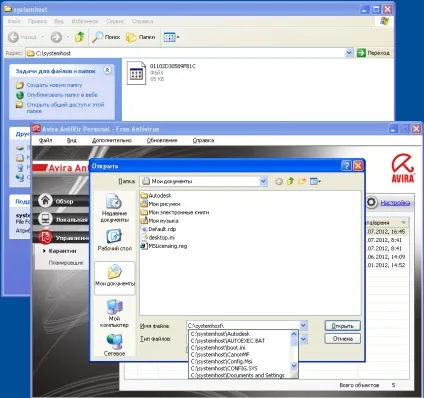Select Карантин item in Avira sidebar
424x398 pixels.
click(x=62, y=251)
